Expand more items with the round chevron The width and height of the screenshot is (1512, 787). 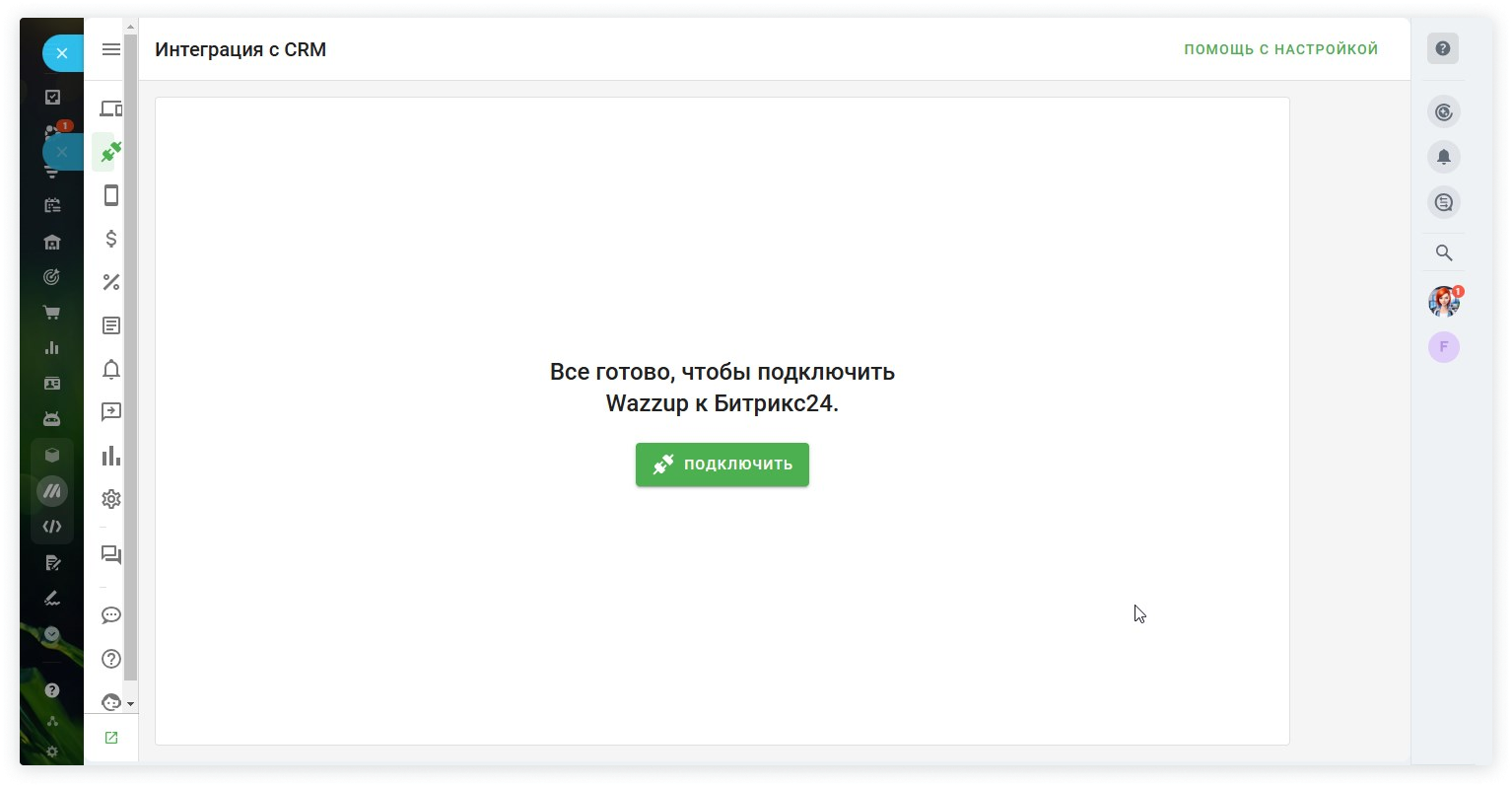[52, 635]
